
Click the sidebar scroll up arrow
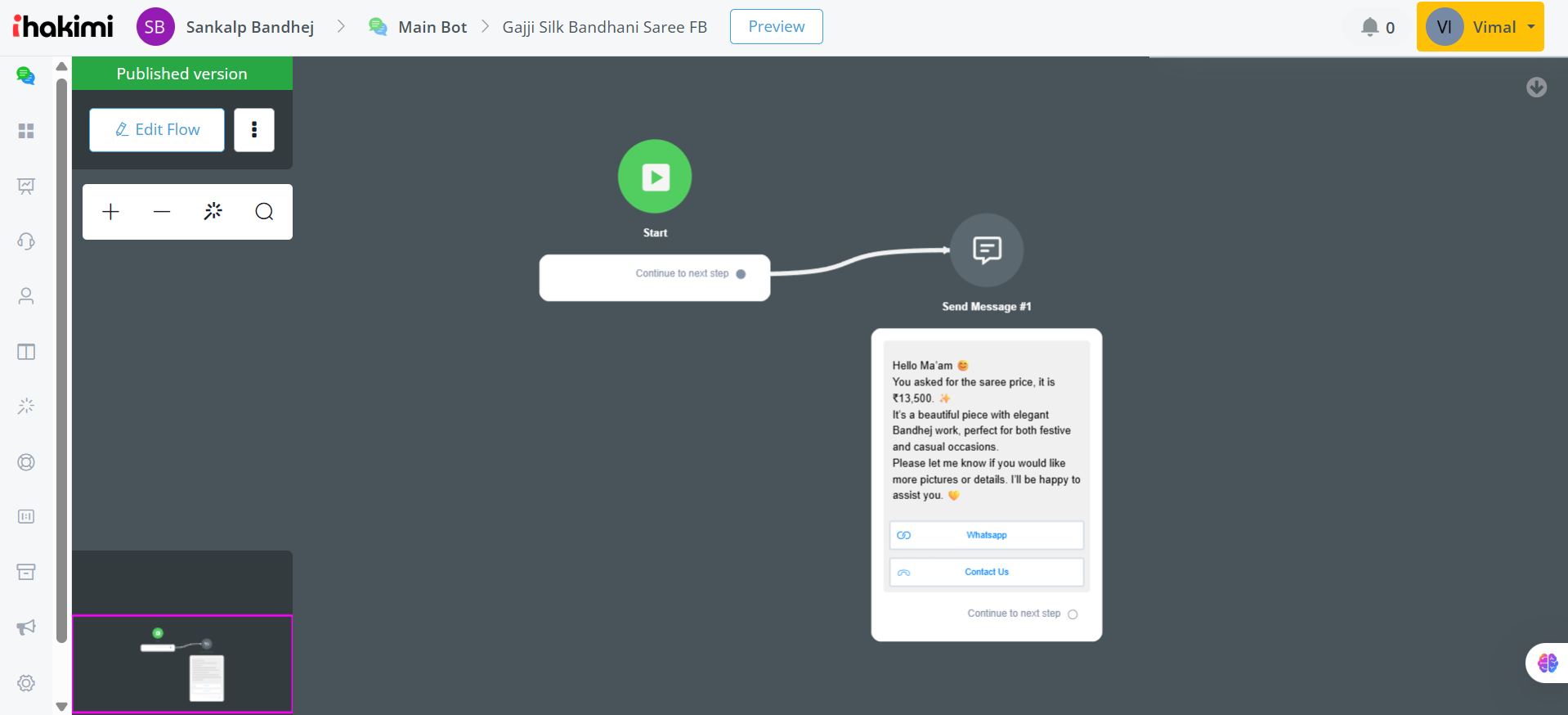[61, 66]
